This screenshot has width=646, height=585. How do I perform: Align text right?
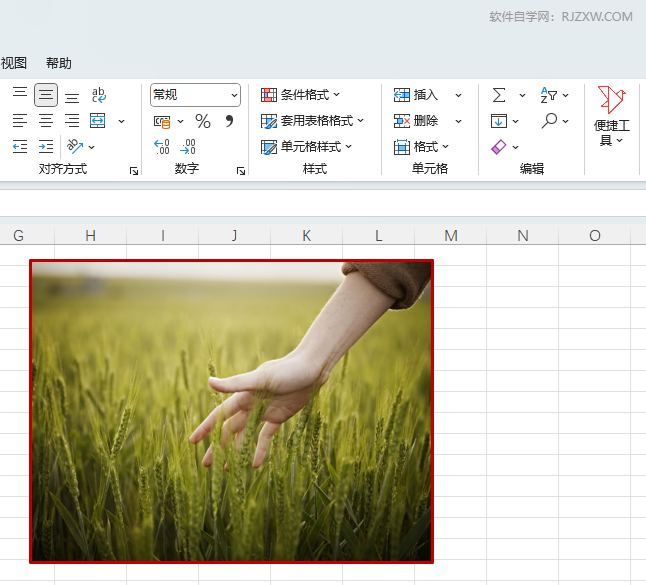click(x=72, y=121)
